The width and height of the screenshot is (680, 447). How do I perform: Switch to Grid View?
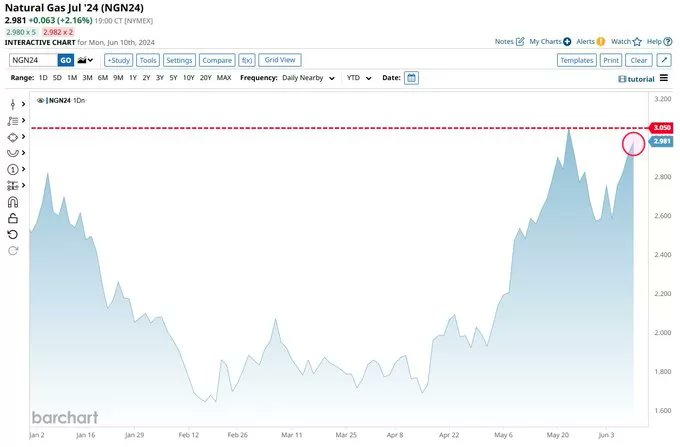point(280,60)
